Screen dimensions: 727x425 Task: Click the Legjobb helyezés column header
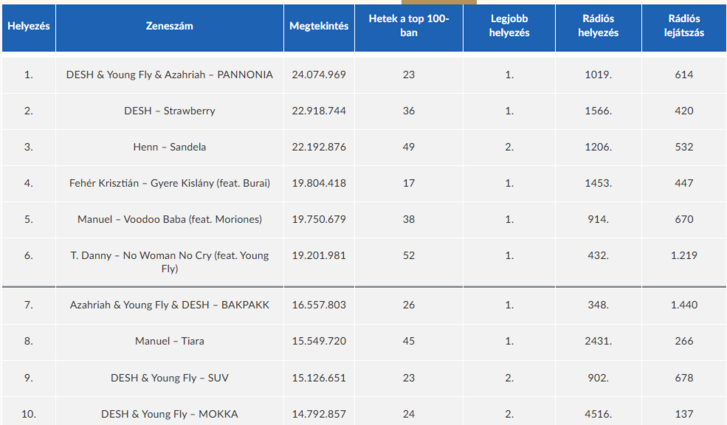tap(509, 26)
